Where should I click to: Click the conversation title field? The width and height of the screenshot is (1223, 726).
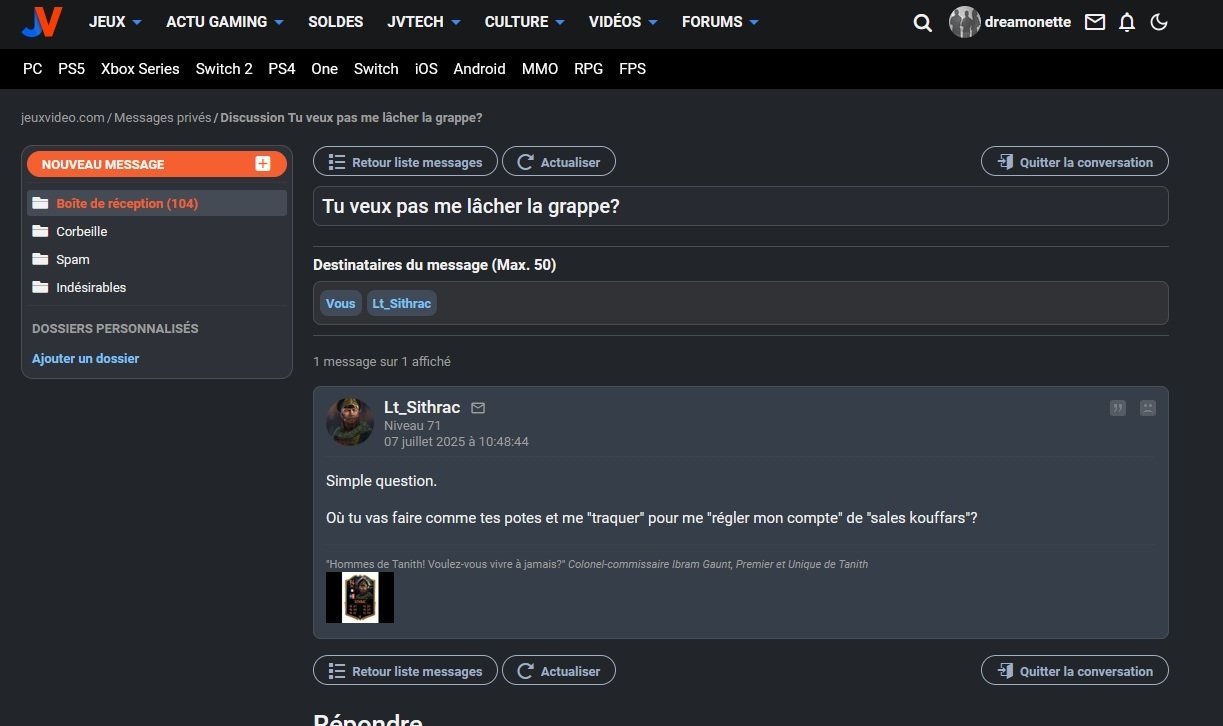(741, 206)
